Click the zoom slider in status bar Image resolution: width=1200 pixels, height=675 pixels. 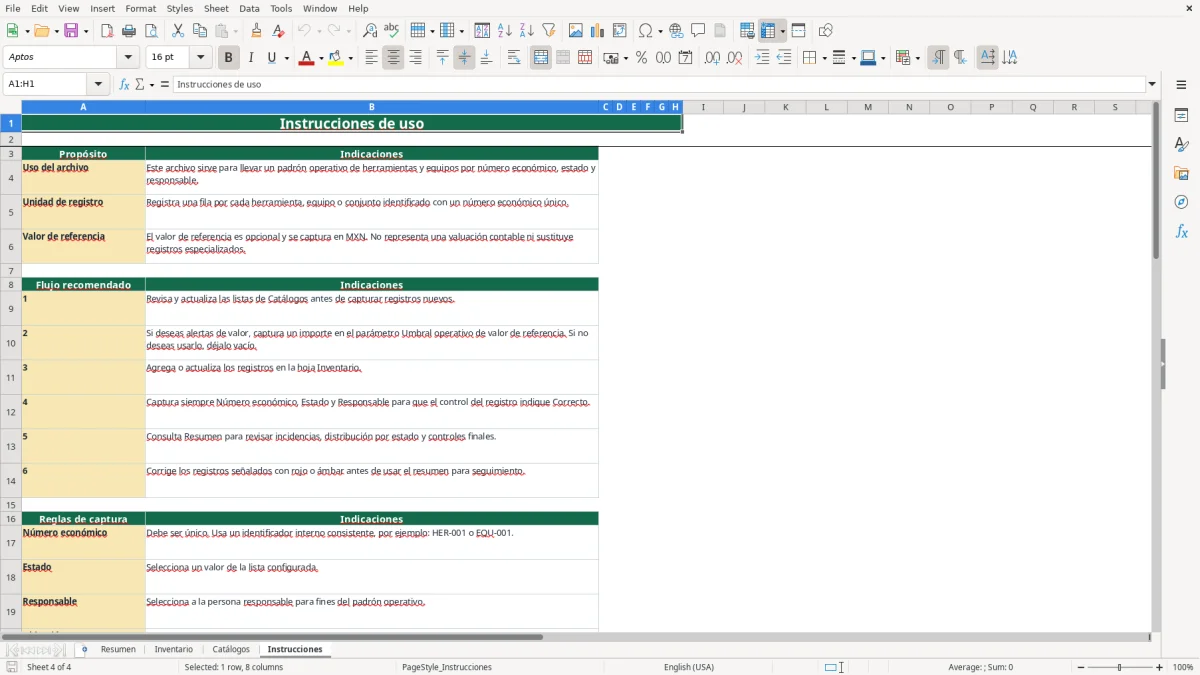coord(1119,667)
